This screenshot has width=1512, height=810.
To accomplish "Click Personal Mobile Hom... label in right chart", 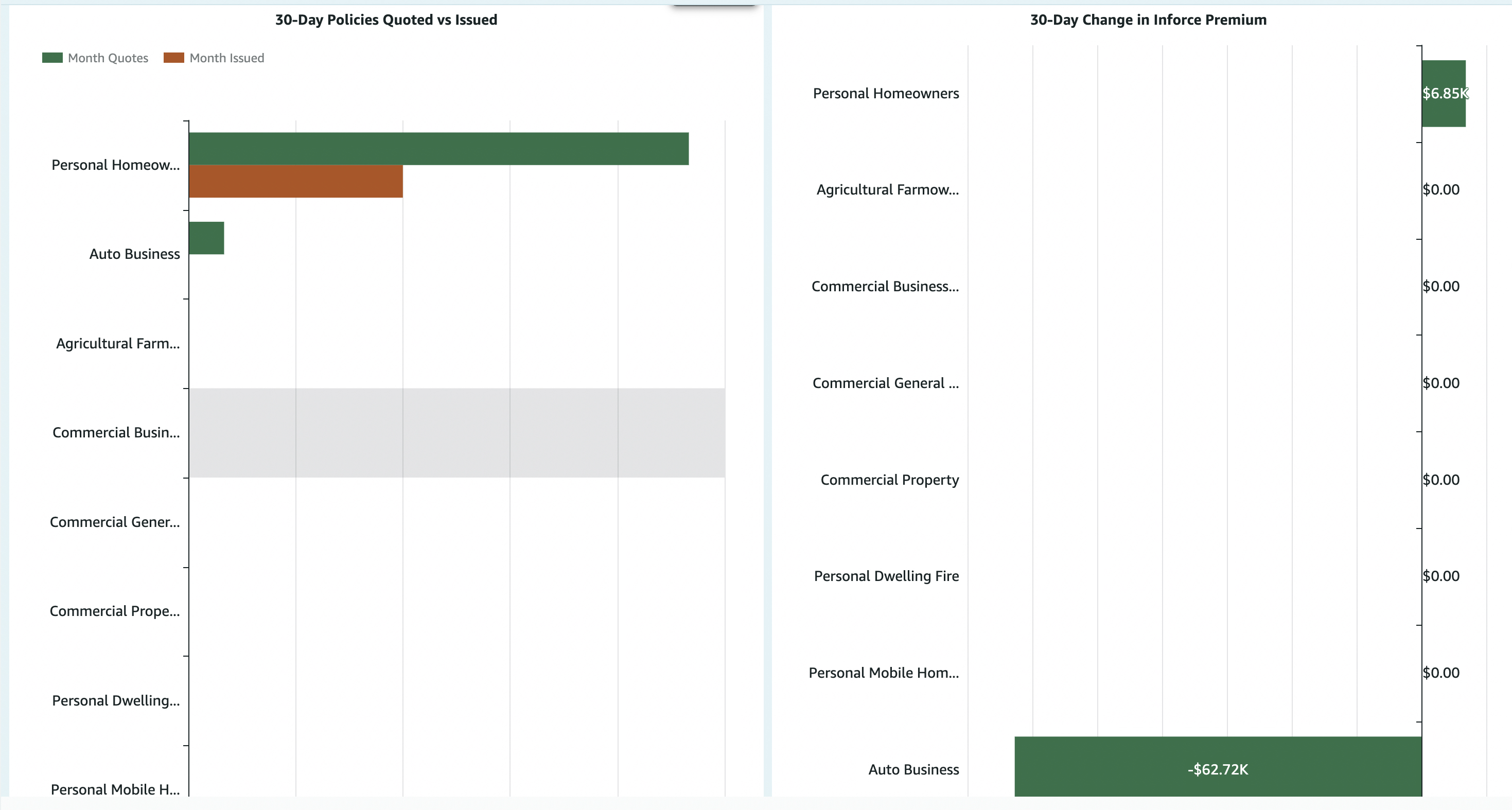I will [x=883, y=673].
